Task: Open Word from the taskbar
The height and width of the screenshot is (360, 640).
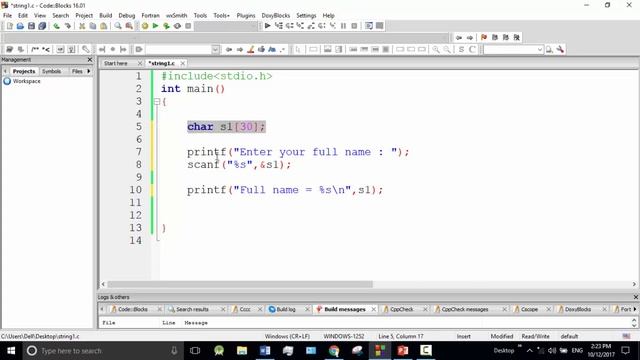Action: point(265,351)
